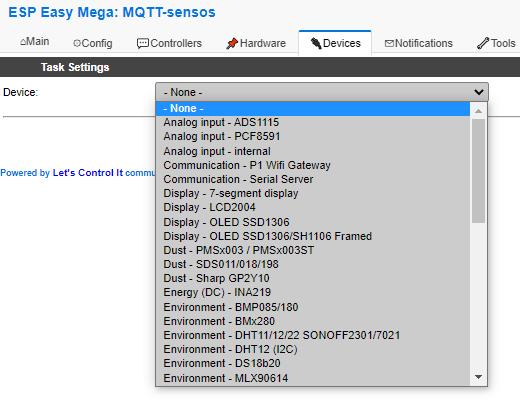Pick Environment - DS18b20 from list
The height and width of the screenshot is (414, 520).
pyautogui.click(x=313, y=363)
